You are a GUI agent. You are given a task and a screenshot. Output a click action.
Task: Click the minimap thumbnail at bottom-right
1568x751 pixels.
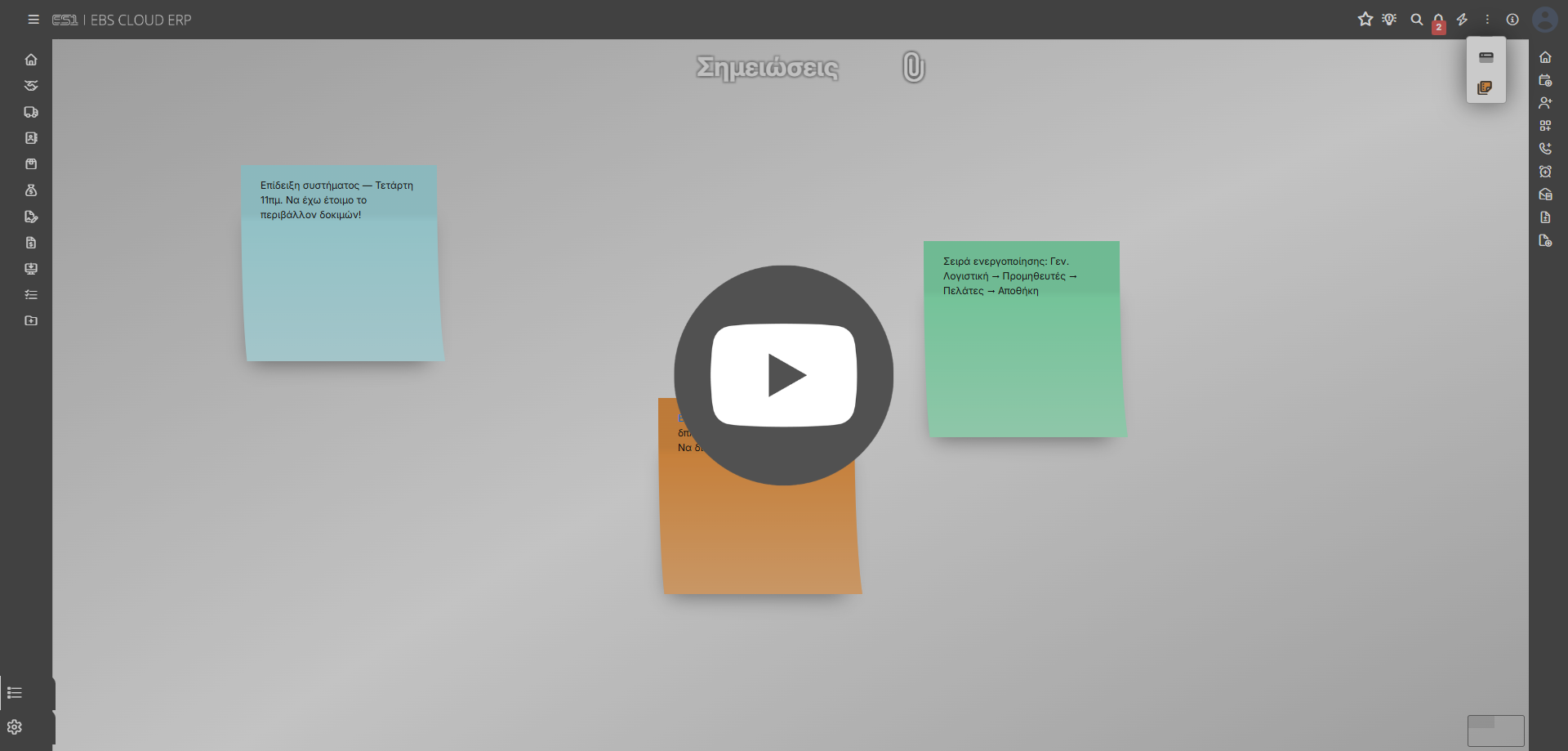point(1496,731)
